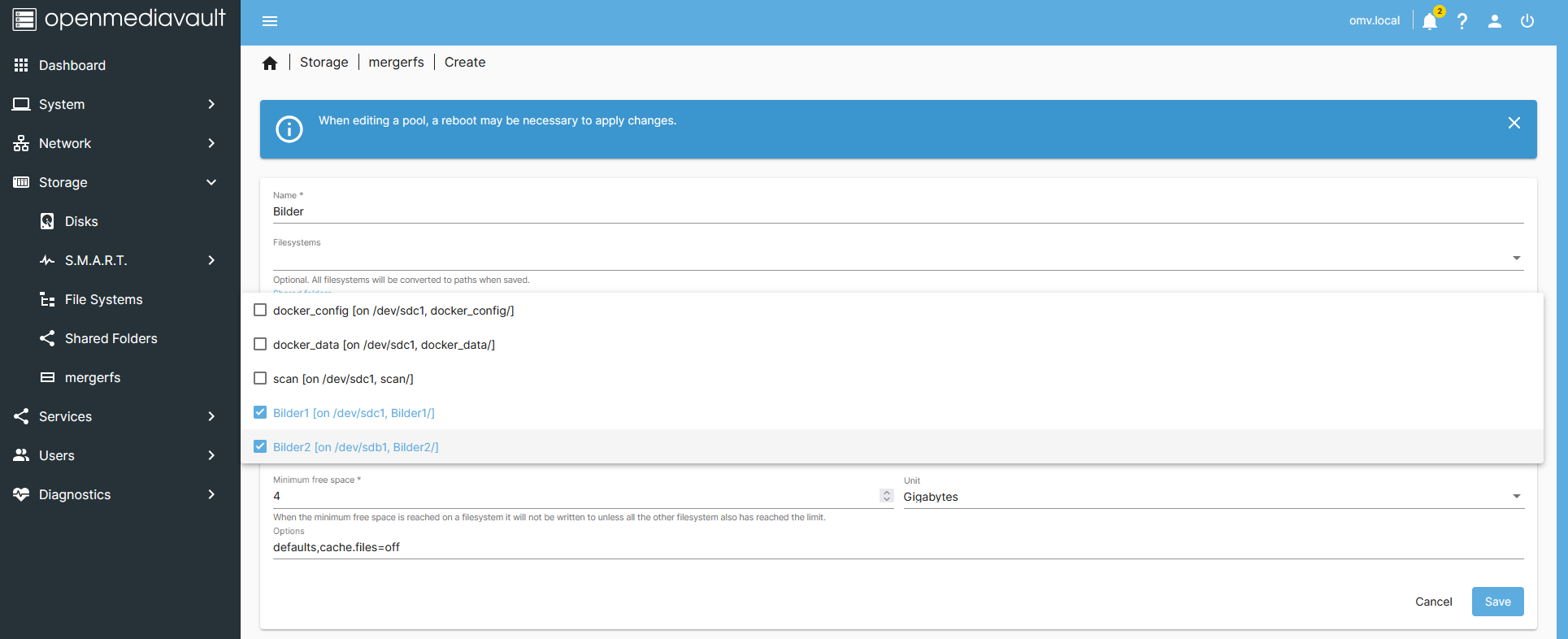1568x639 pixels.
Task: Click the Disks drive icon
Action: 47,221
